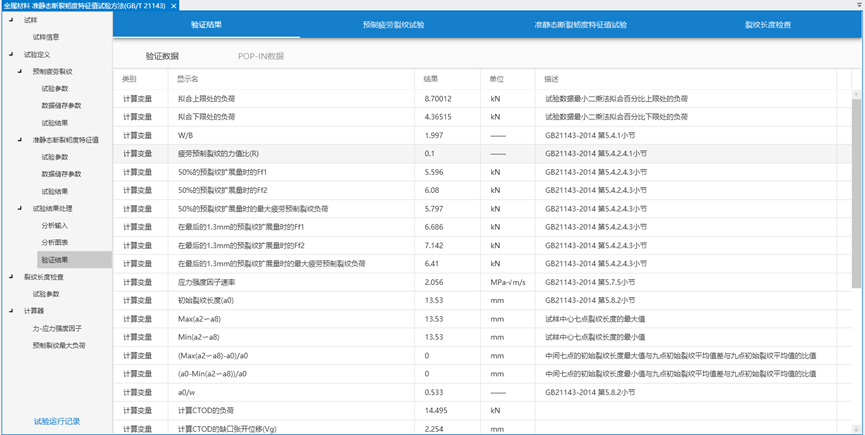
Task: Switch to the 预制疲劳裂纹试验 tab
Action: click(393, 23)
